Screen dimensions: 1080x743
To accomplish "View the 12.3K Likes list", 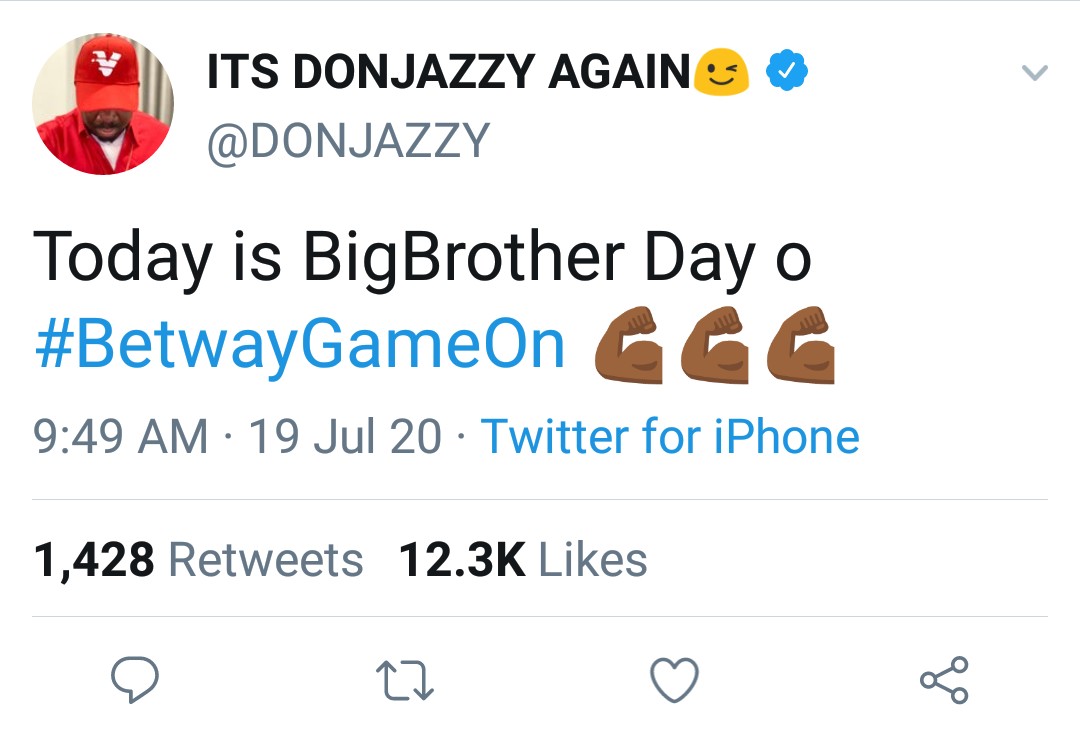I will [x=523, y=560].
